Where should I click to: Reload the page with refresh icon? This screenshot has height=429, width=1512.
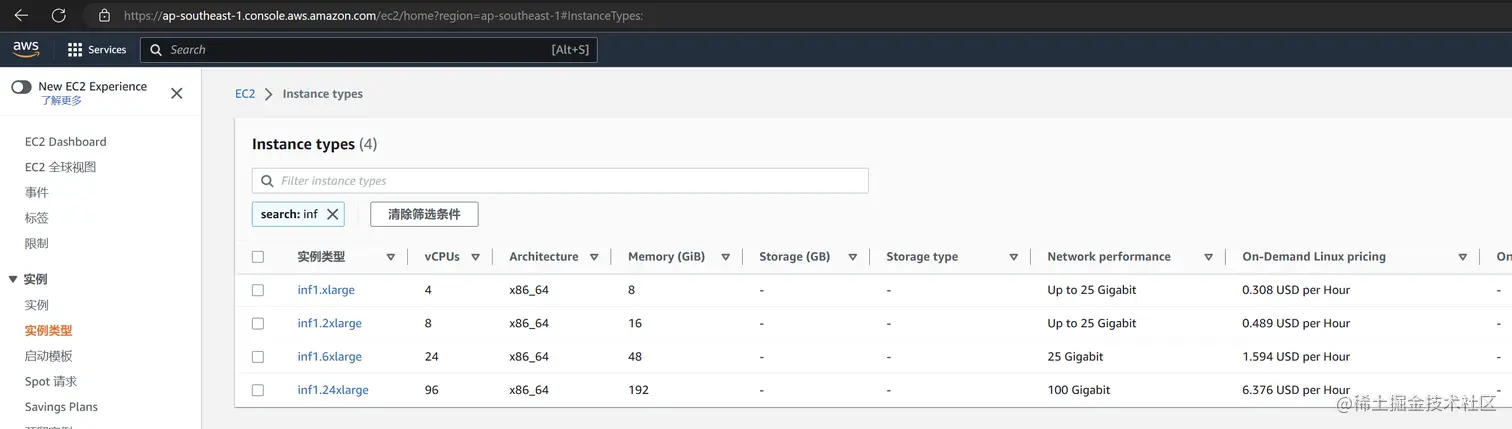pyautogui.click(x=59, y=15)
